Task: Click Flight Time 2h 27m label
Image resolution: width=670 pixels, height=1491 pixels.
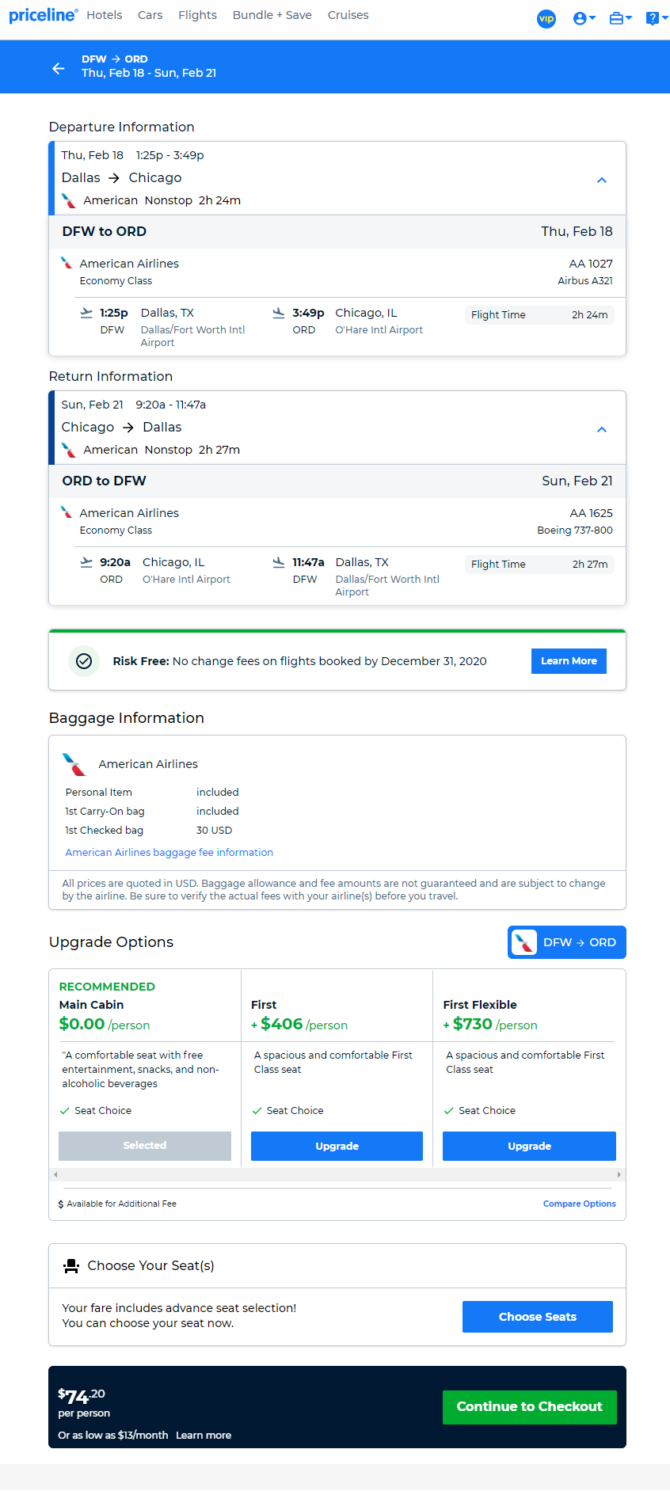Action: [x=540, y=564]
